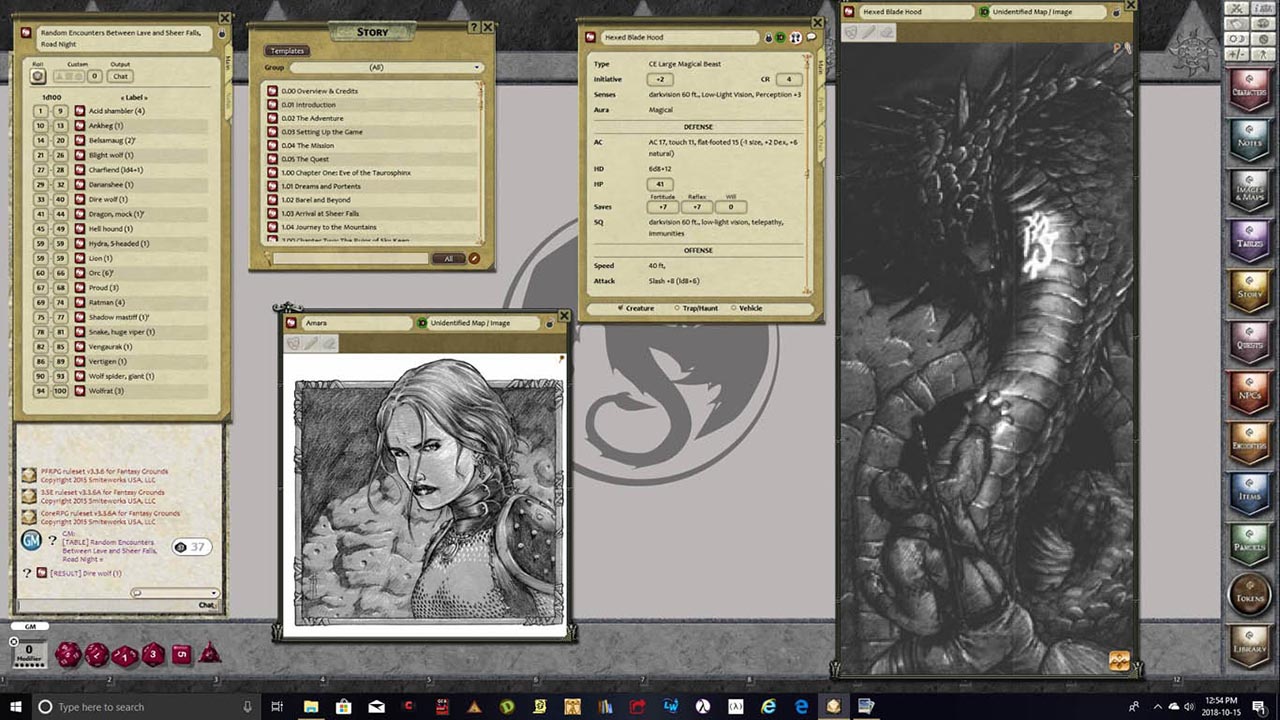Click the speech bubble toggle on Hexed Blade Hood header
1280x720 pixels.
[812, 37]
